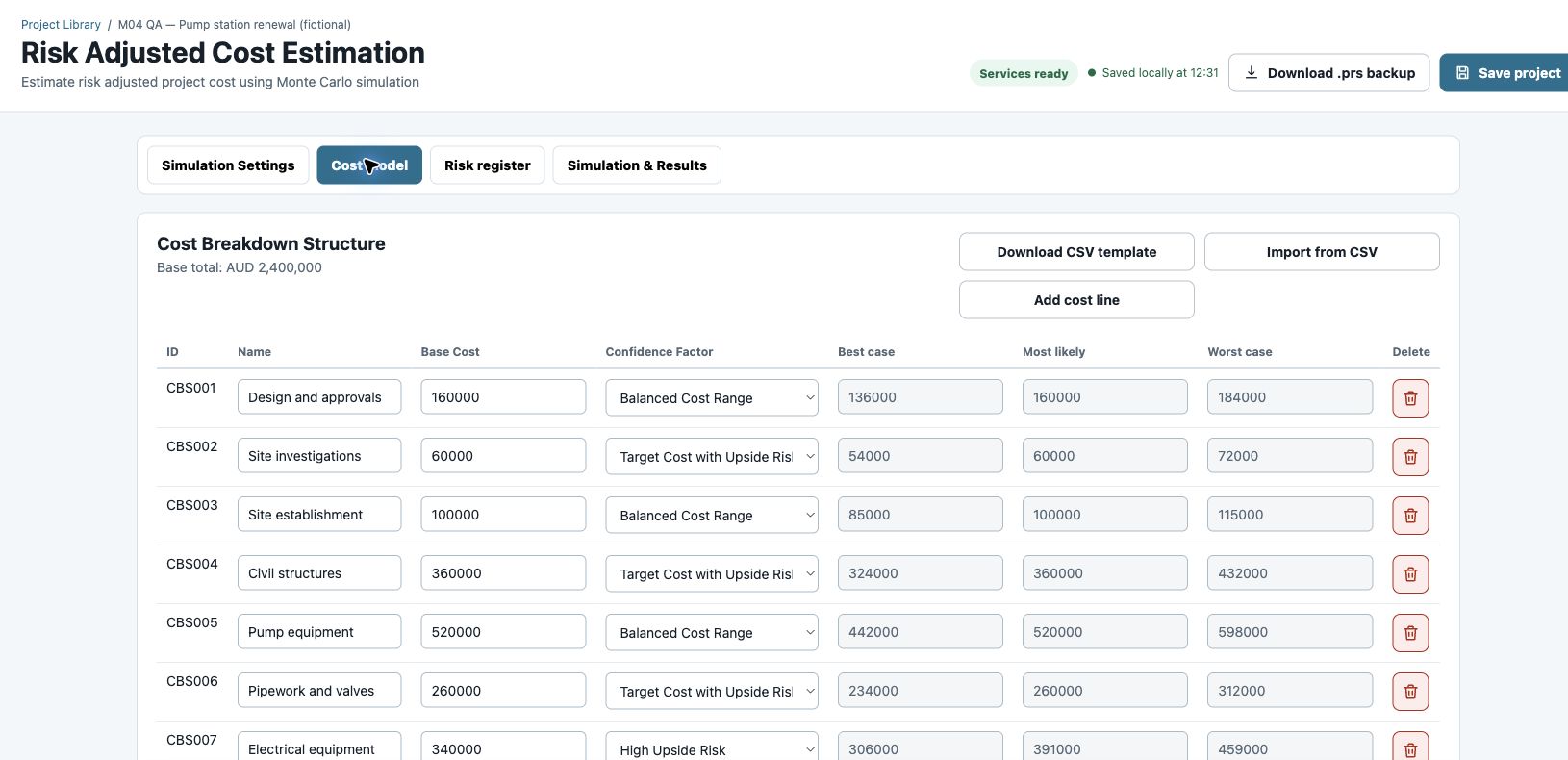
Task: Delete the Pump equipment cost line
Action: (1410, 633)
